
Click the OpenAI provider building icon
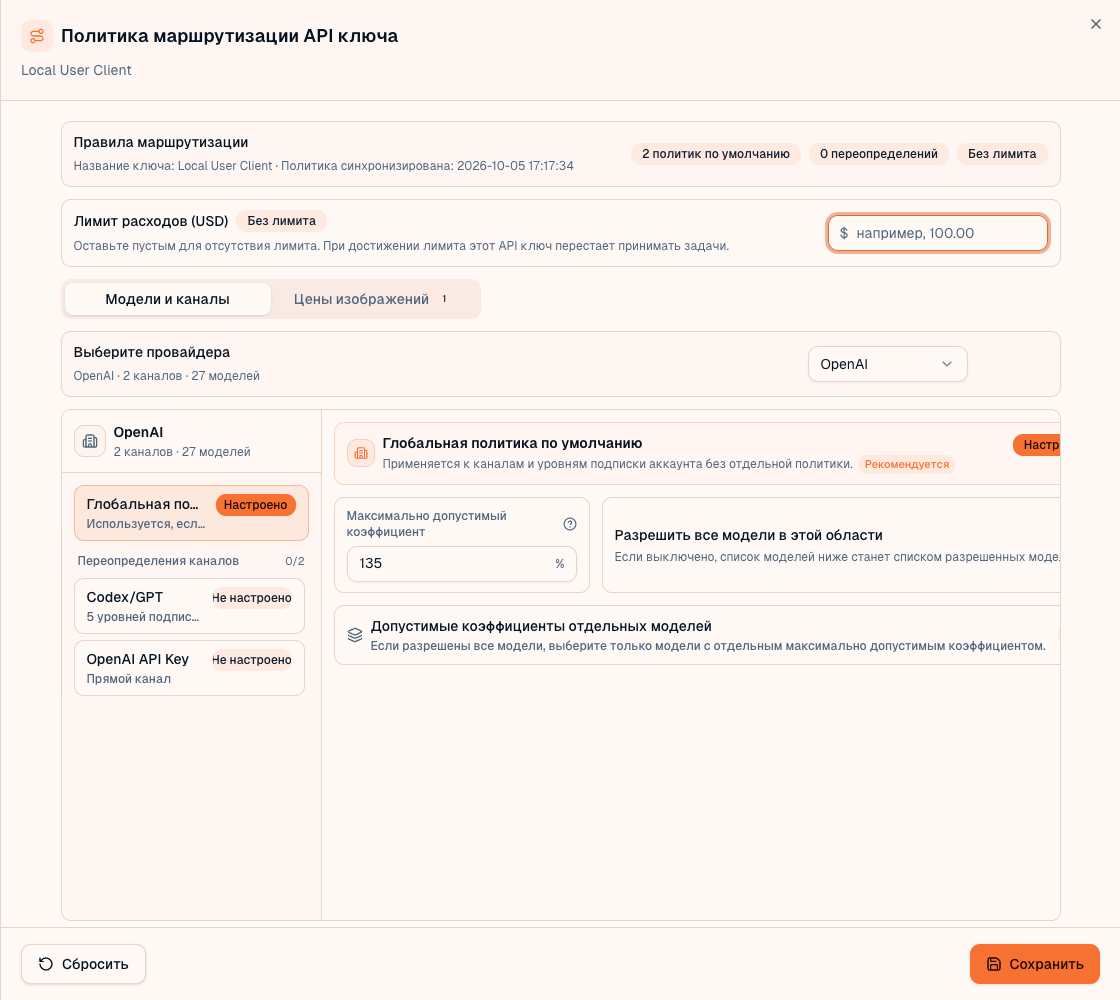coord(90,441)
